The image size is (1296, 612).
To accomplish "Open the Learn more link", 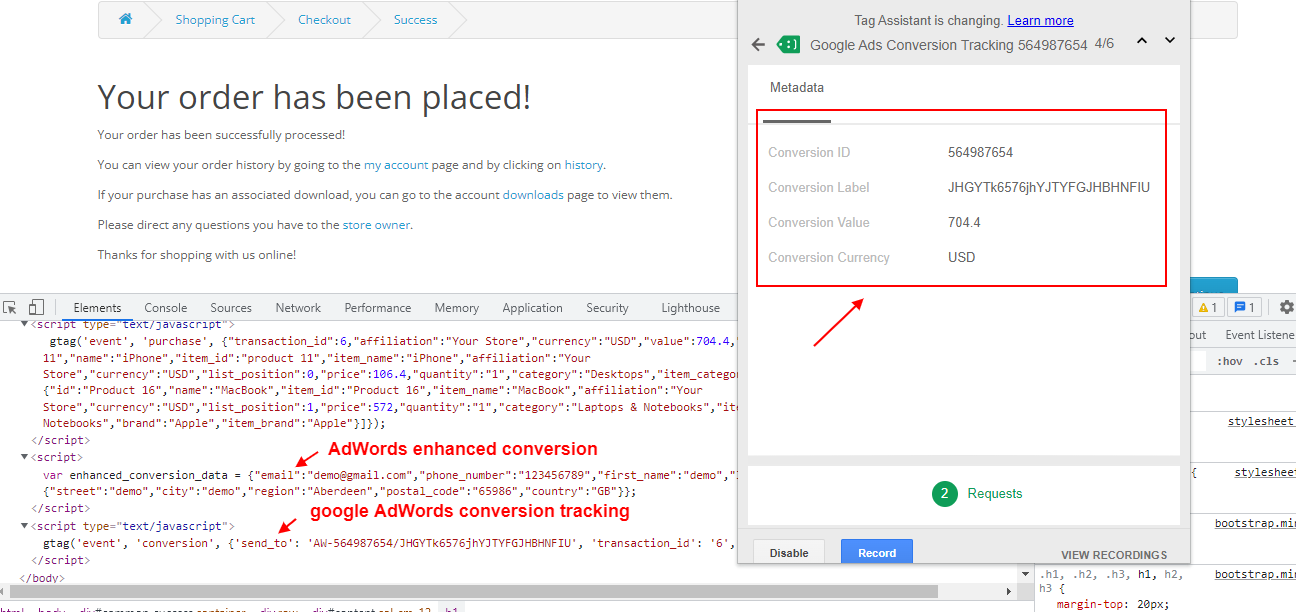I will coord(1040,21).
